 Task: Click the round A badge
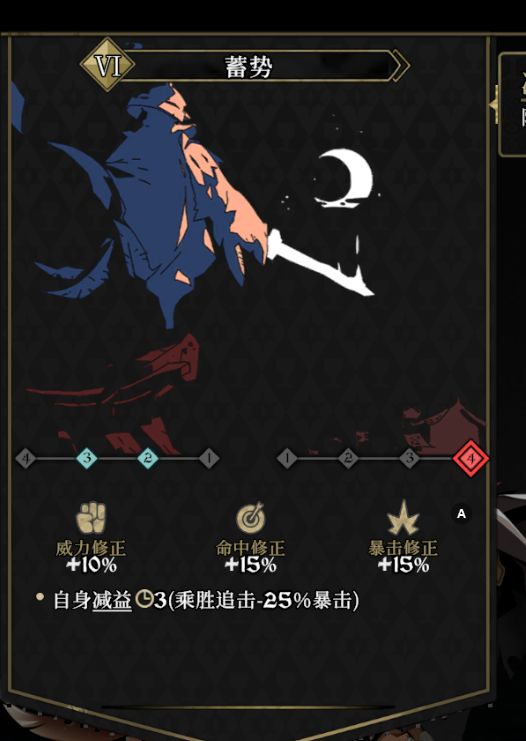461,514
